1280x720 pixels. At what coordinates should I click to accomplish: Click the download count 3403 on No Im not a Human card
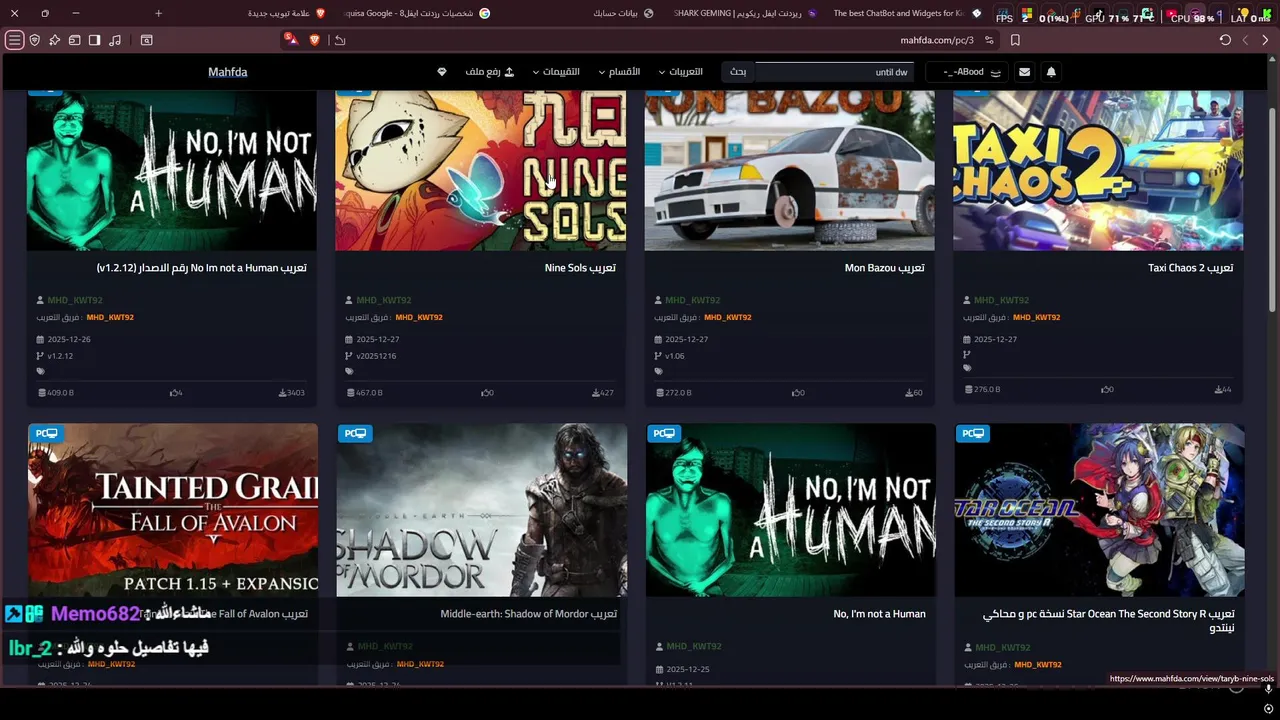point(292,393)
